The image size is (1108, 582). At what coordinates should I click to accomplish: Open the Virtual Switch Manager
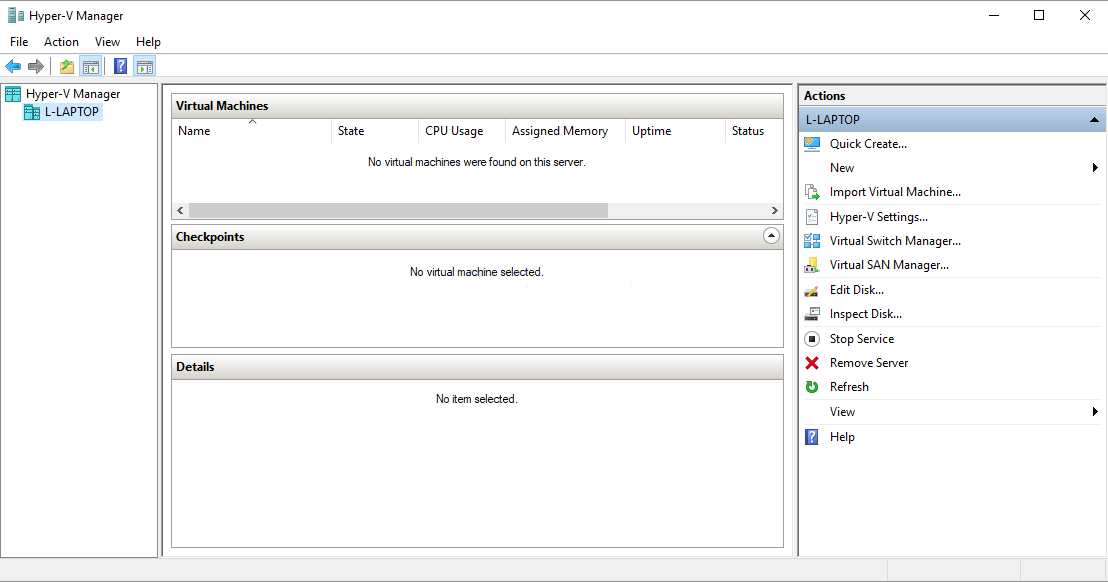895,240
